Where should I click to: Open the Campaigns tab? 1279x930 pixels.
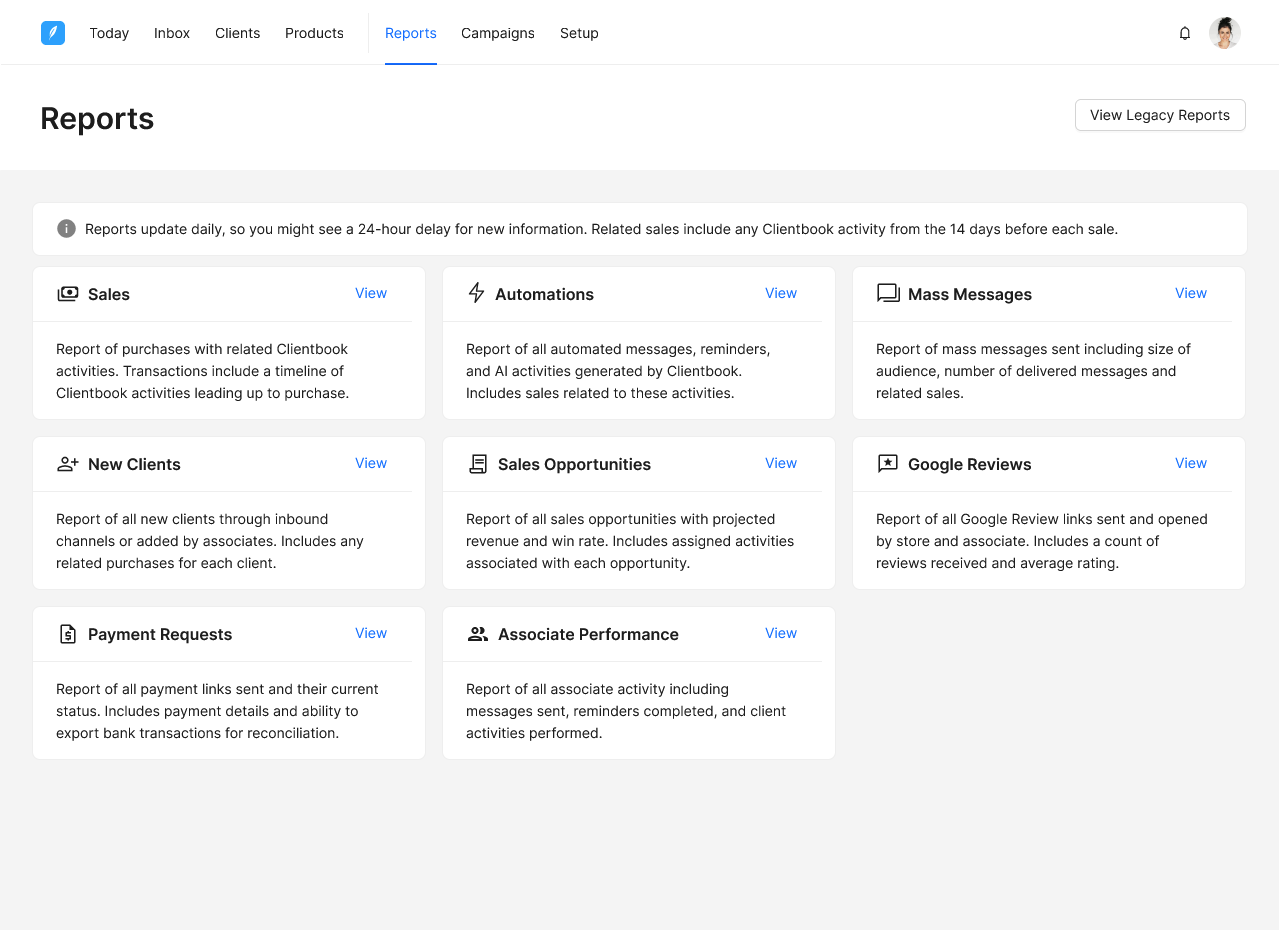[498, 33]
